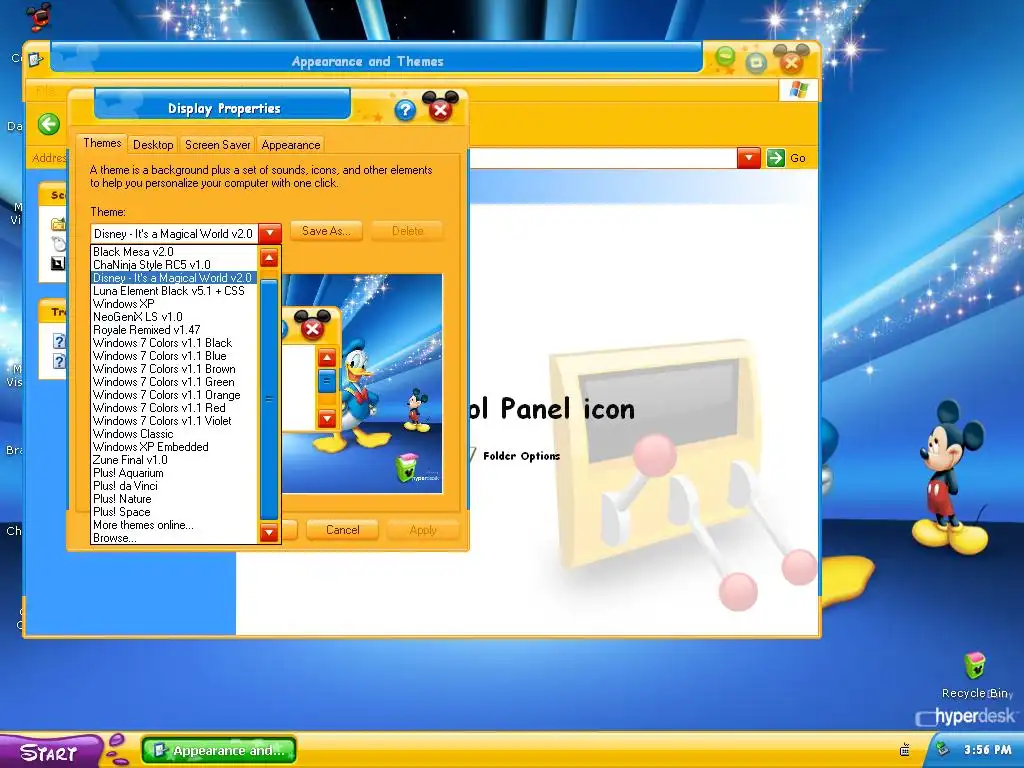Click the Apply button
The image size is (1024, 768).
[423, 530]
